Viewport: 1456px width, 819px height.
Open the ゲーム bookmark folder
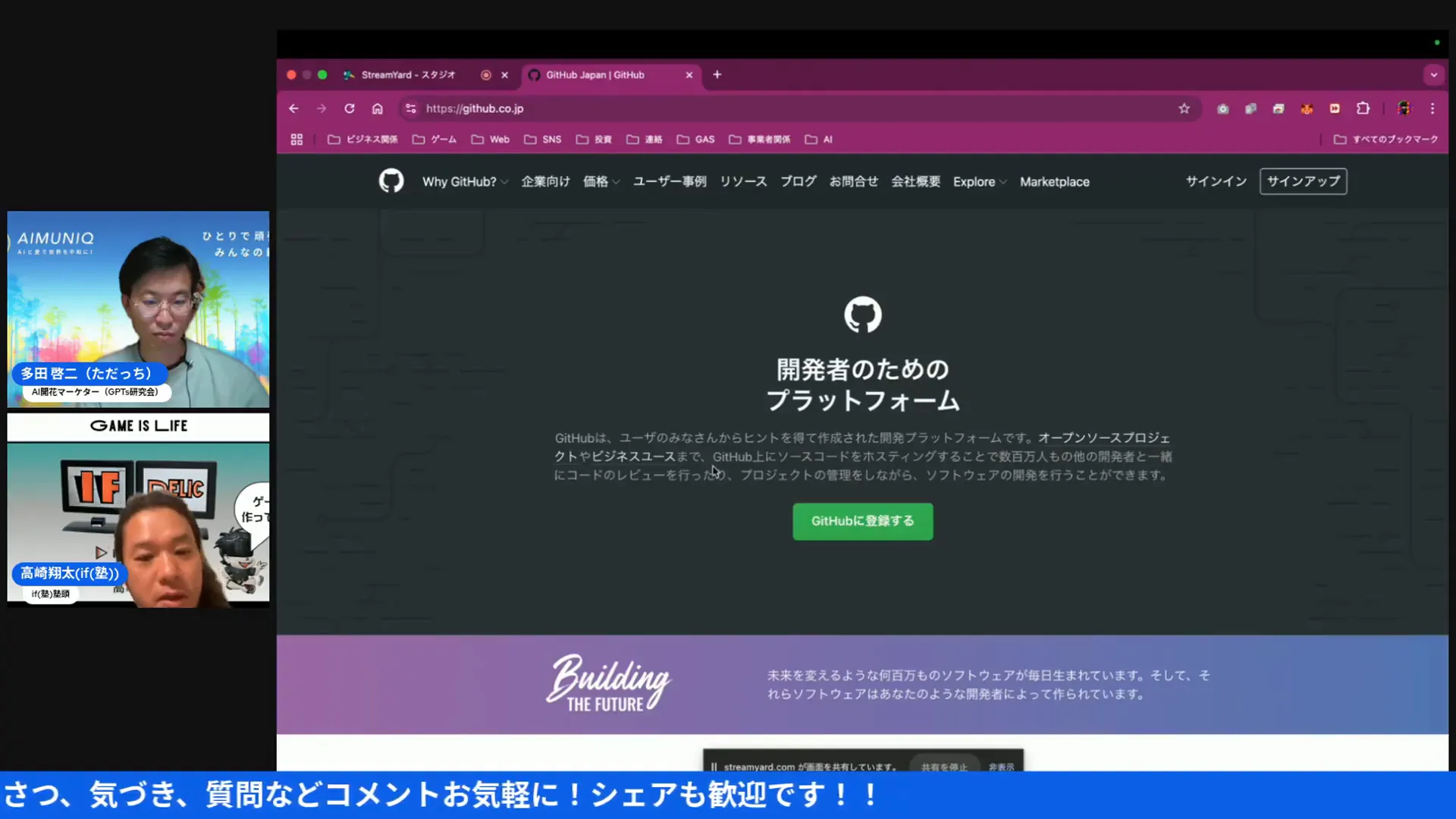(x=435, y=140)
